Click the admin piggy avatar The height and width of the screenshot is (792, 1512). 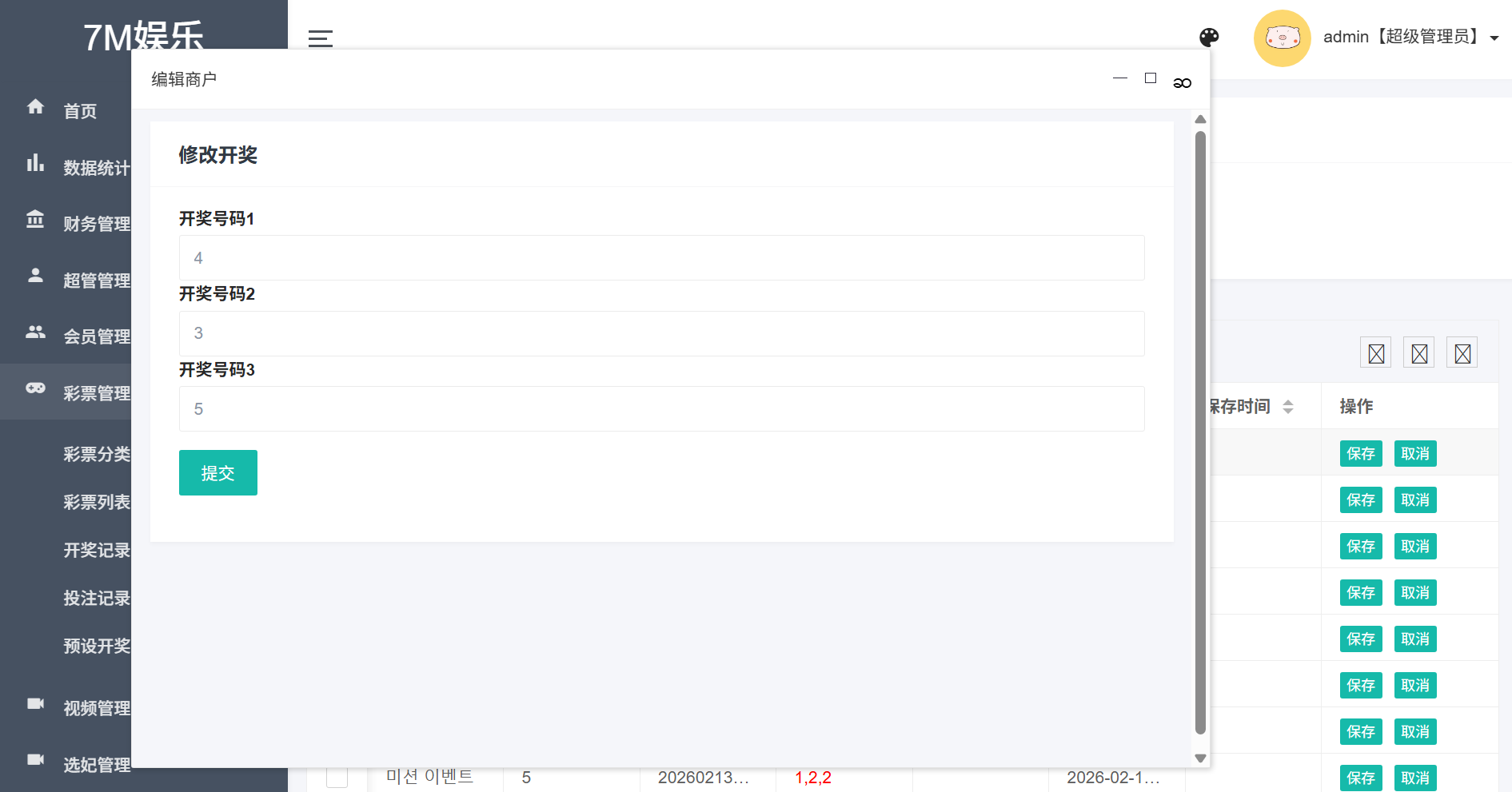(1282, 38)
